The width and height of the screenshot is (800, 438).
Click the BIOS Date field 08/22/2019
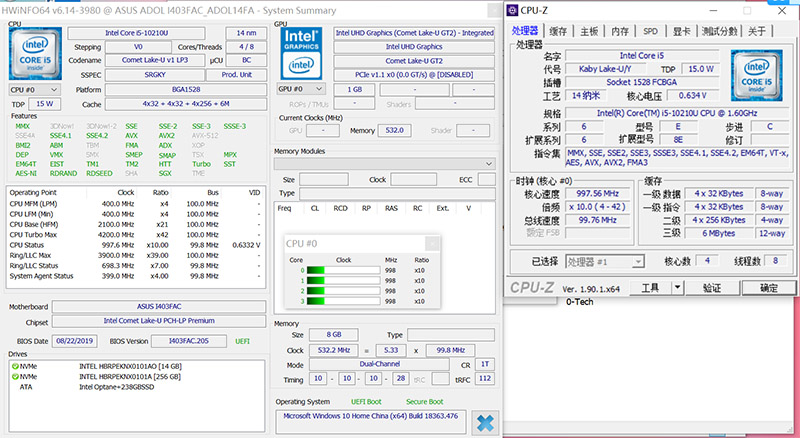(x=74, y=341)
